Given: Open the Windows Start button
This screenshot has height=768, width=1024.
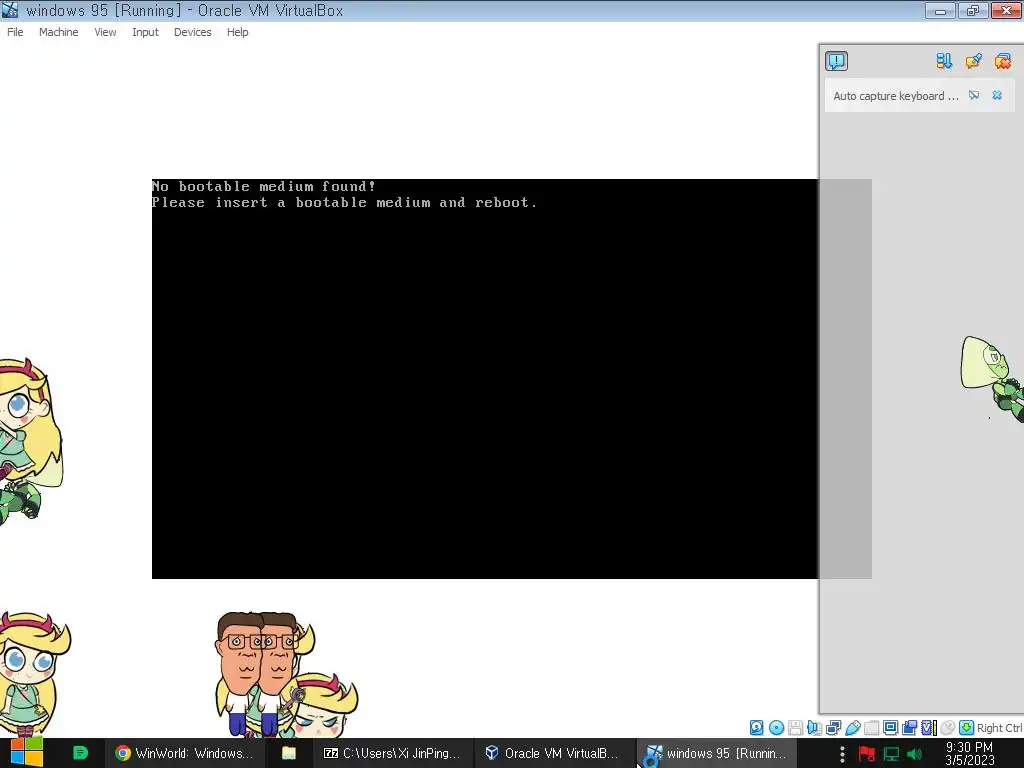Looking at the screenshot, I should (26, 753).
